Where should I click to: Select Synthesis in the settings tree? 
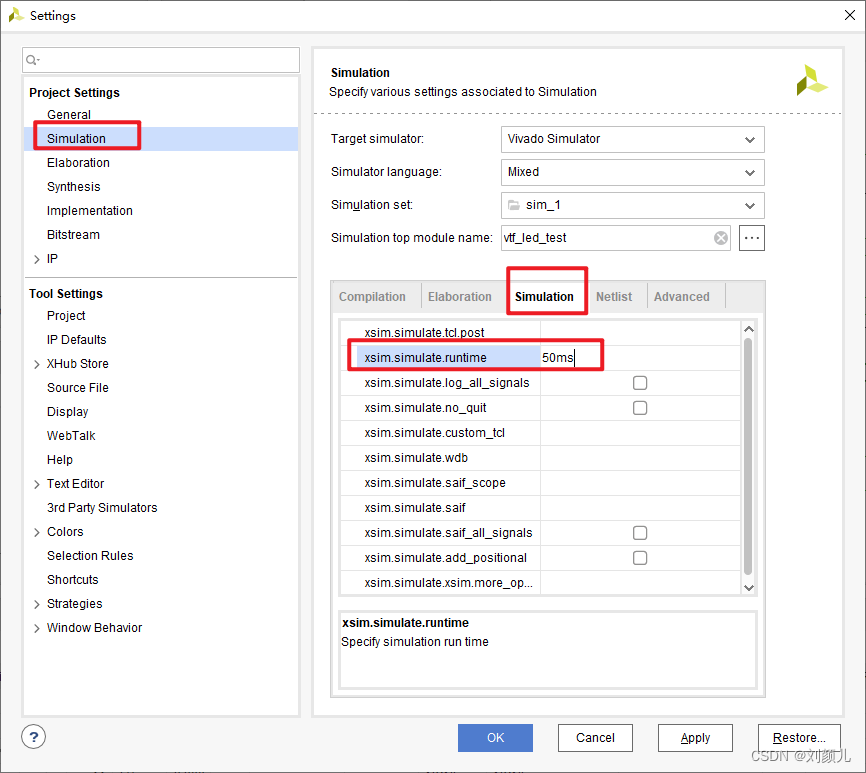click(73, 187)
